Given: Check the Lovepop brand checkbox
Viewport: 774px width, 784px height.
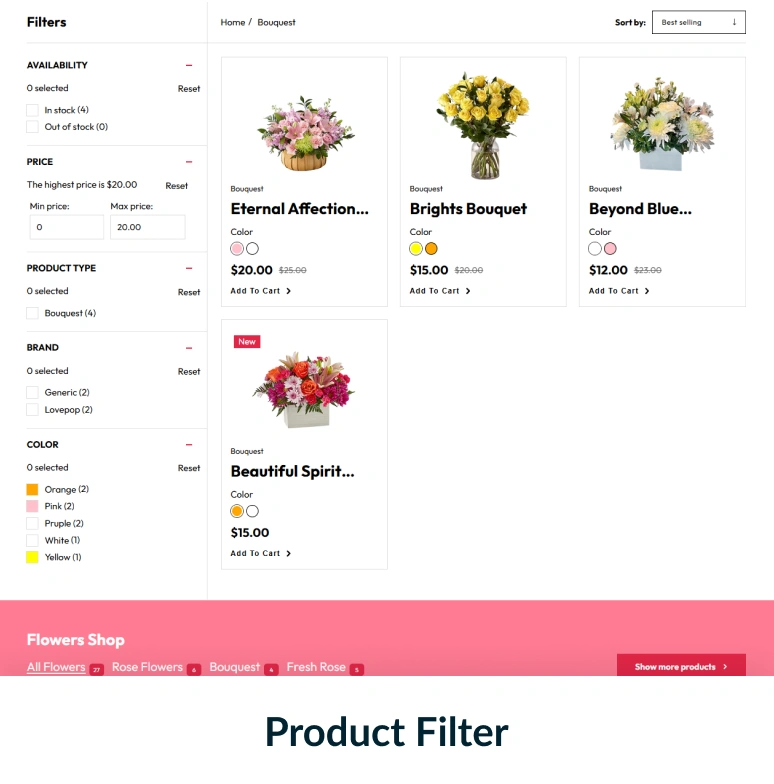Looking at the screenshot, I should click(x=32, y=410).
